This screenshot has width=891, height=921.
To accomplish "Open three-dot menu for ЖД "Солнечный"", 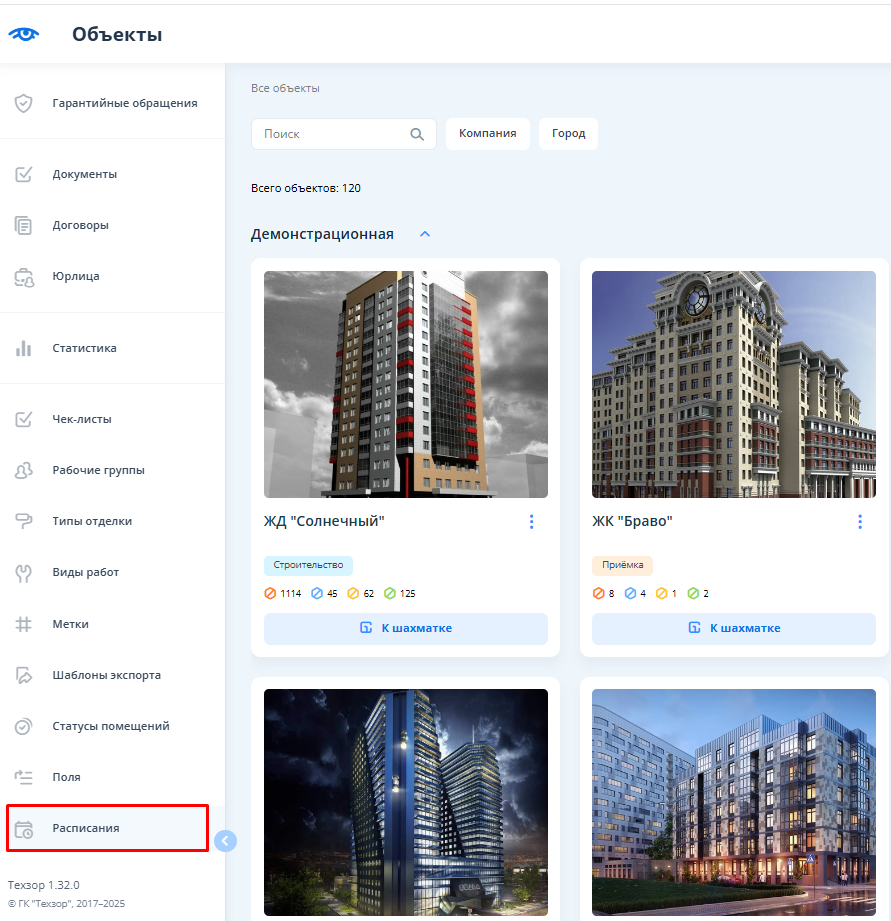I will tap(532, 521).
